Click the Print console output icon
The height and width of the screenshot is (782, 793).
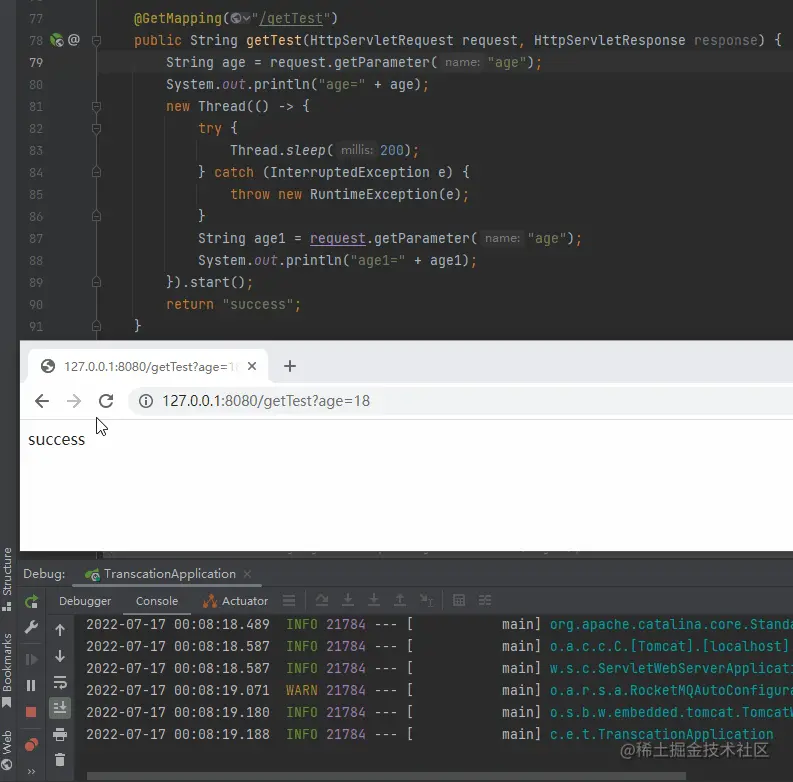click(60, 734)
